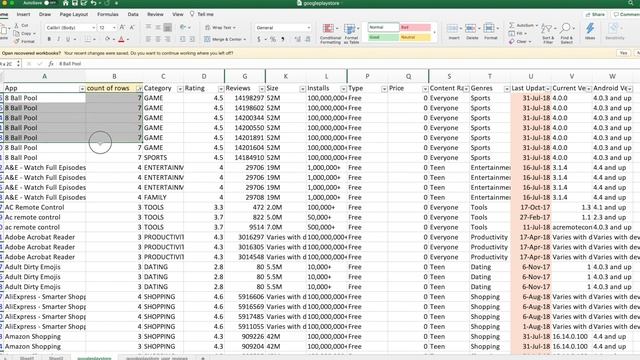
Task: Toggle right horizontal text alignment
Action: click(167, 39)
